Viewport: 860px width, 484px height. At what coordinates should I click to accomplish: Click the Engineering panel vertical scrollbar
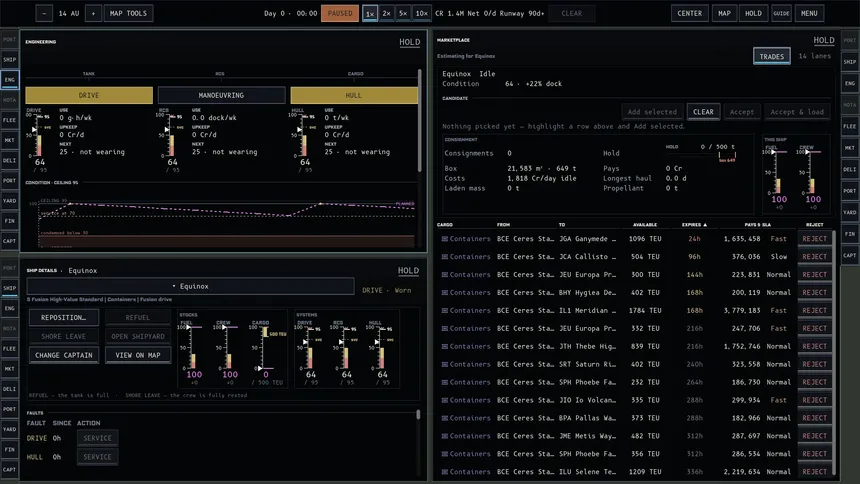[x=420, y=121]
